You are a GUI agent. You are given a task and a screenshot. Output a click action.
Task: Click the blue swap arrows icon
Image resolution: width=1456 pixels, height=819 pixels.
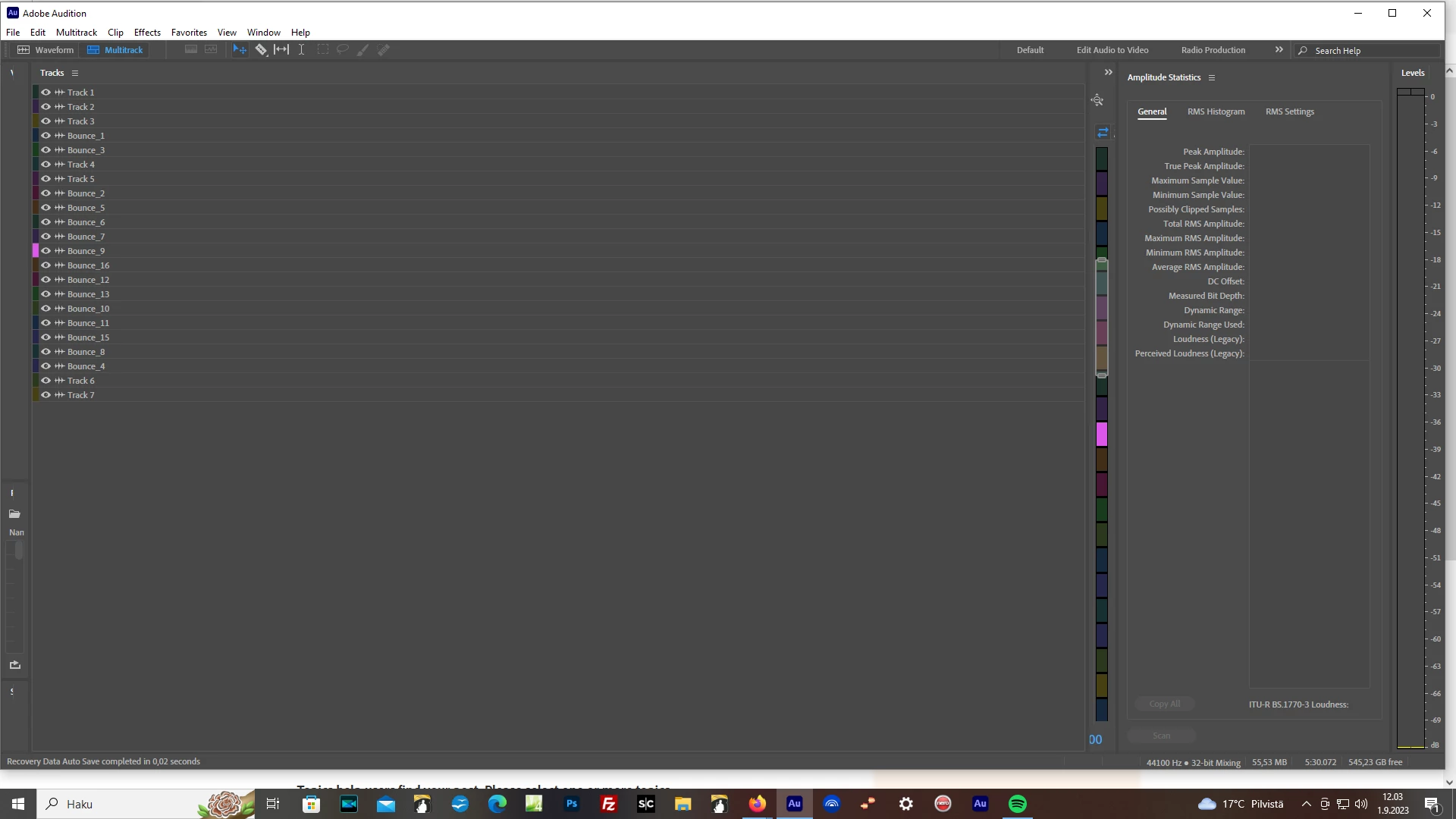pyautogui.click(x=1103, y=133)
